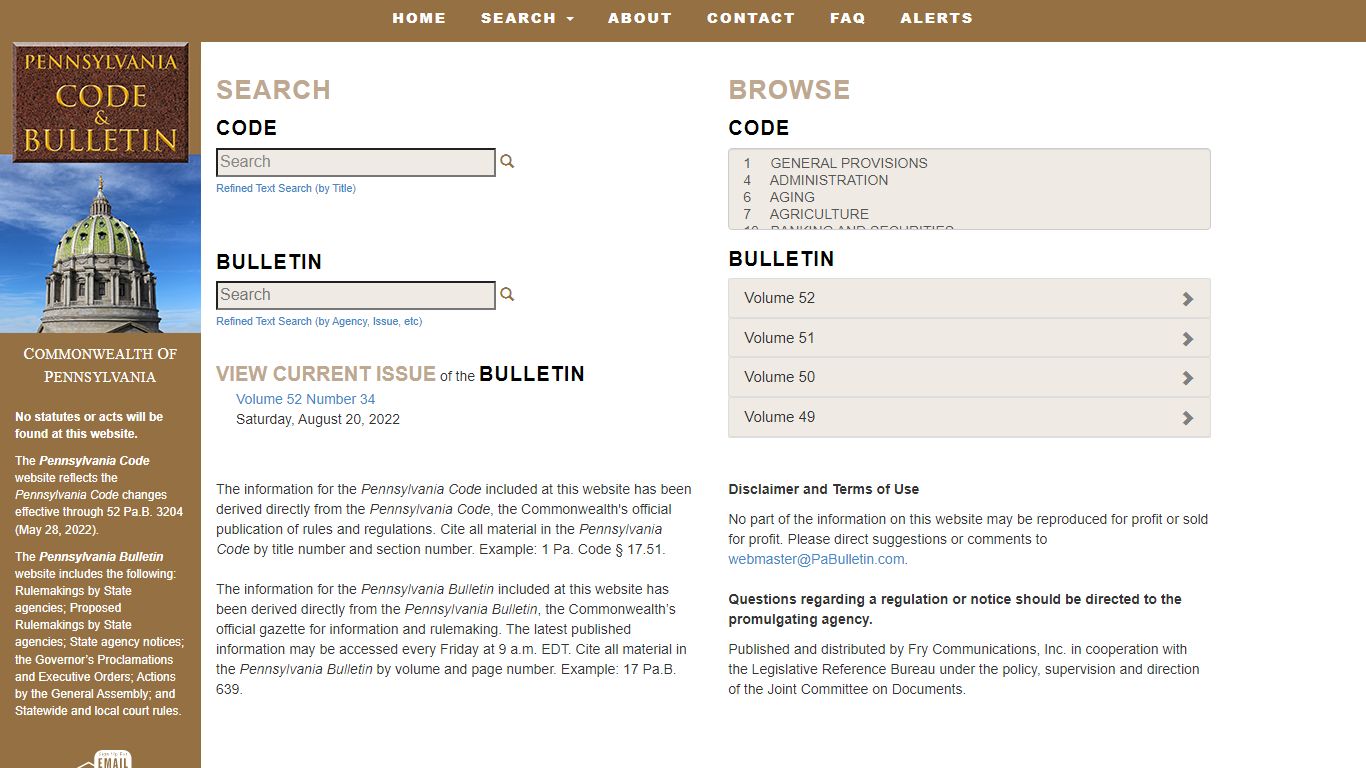
Task: Click the Volume 49 chevron arrow
Action: tap(1188, 418)
